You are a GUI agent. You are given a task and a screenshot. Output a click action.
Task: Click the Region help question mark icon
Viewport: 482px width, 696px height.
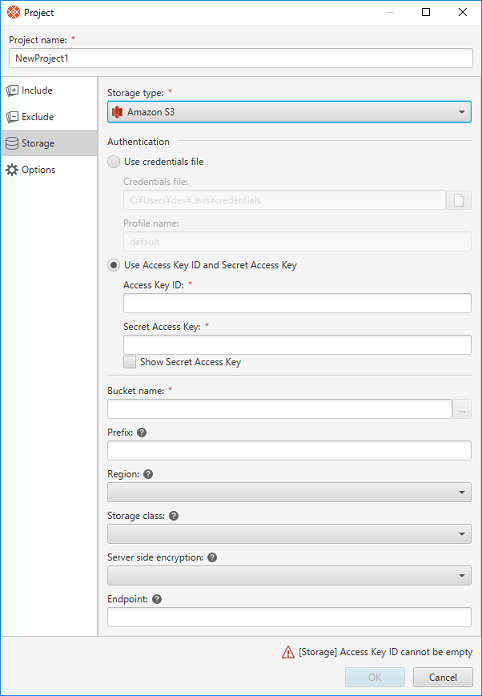pyautogui.click(x=148, y=474)
